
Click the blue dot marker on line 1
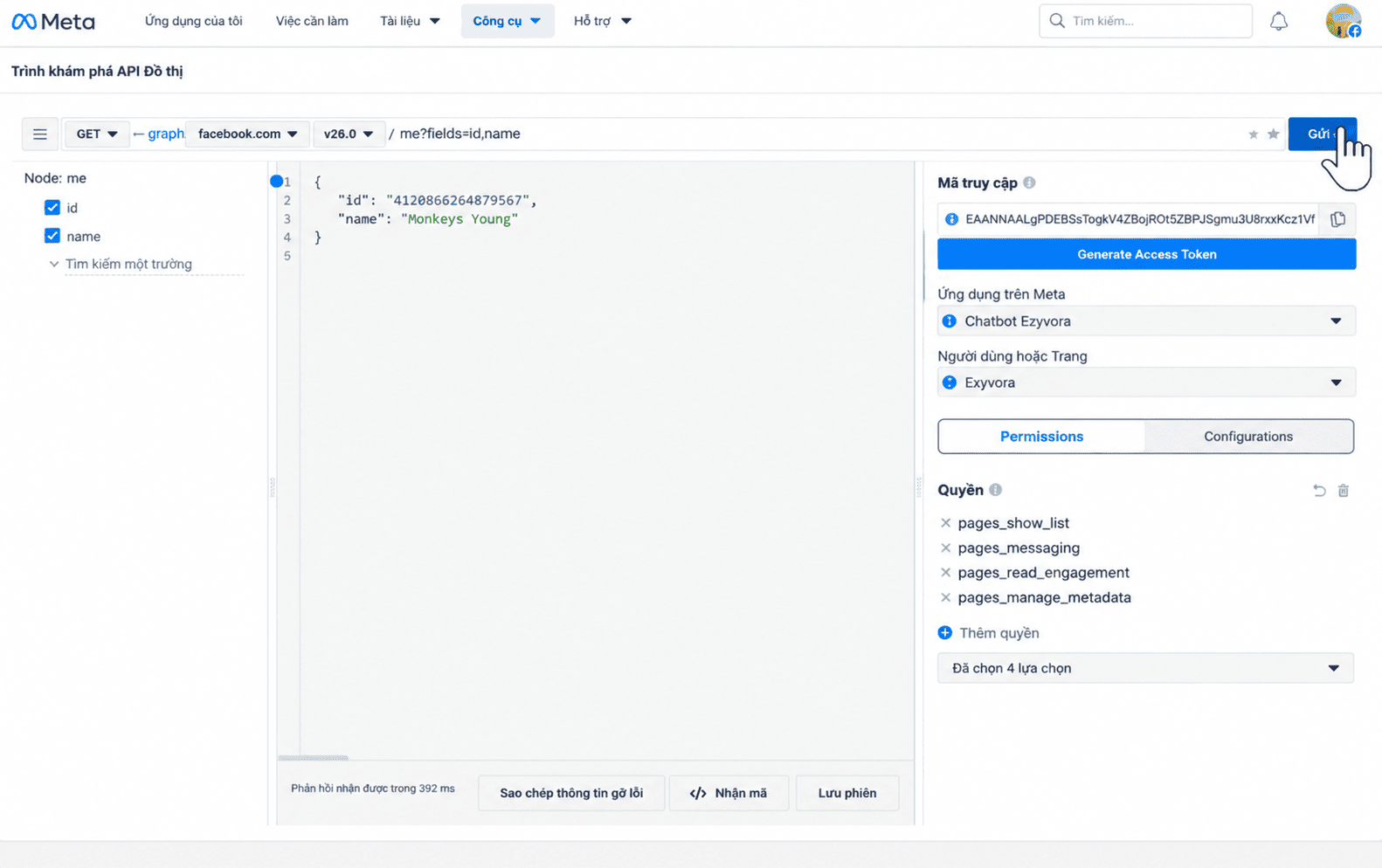click(x=276, y=182)
